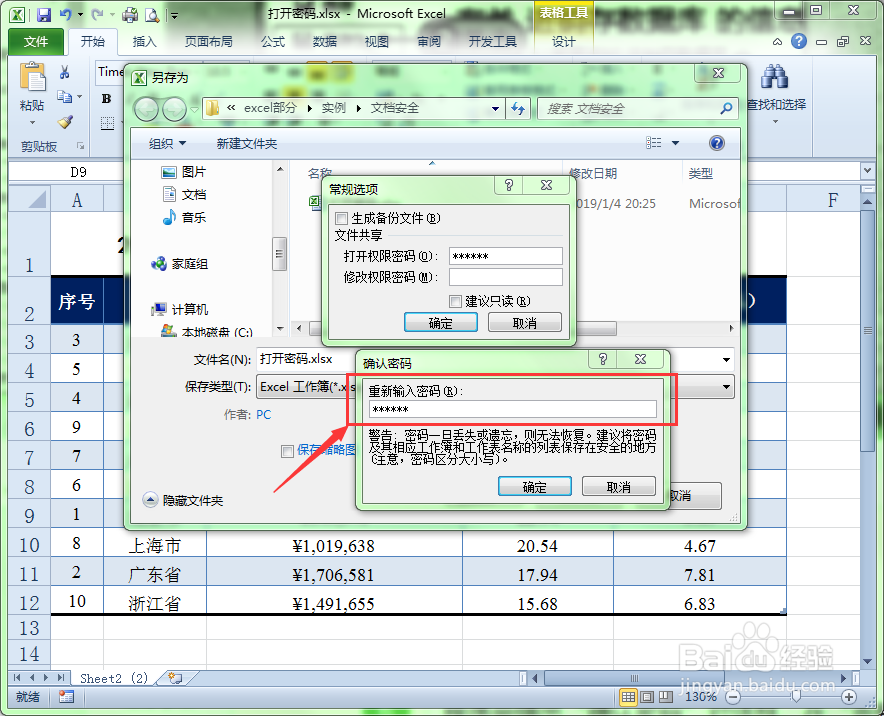Click the Print Preview icon
Screen dimensions: 884x716
point(152,15)
